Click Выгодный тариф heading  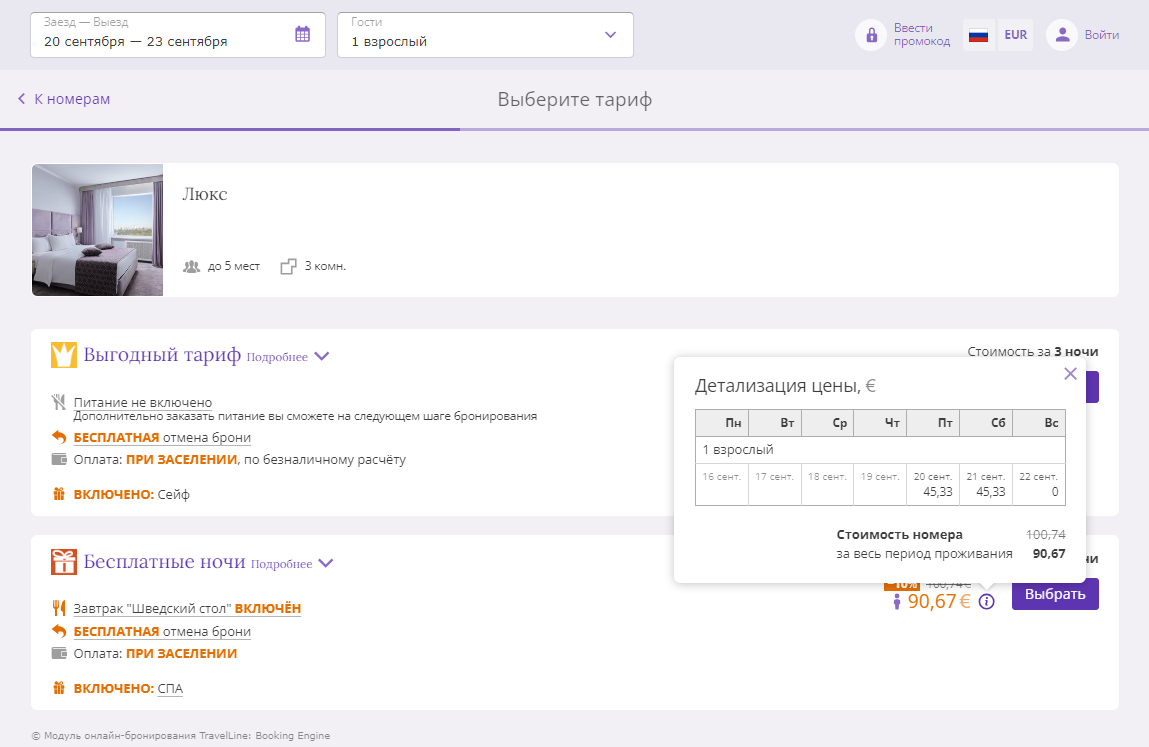pyautogui.click(x=162, y=355)
